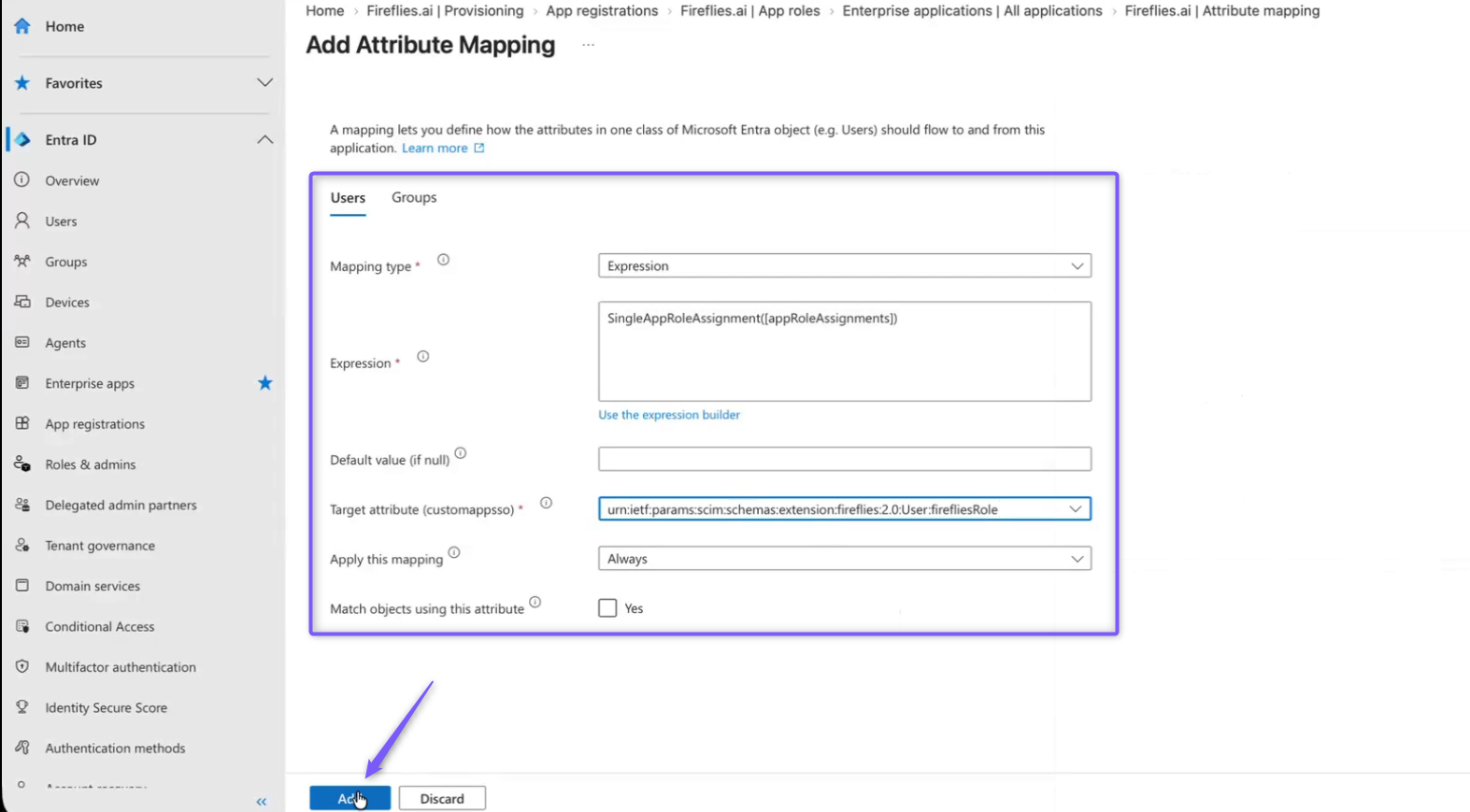
Task: Show info tooltip for Target attribute
Action: tap(547, 503)
